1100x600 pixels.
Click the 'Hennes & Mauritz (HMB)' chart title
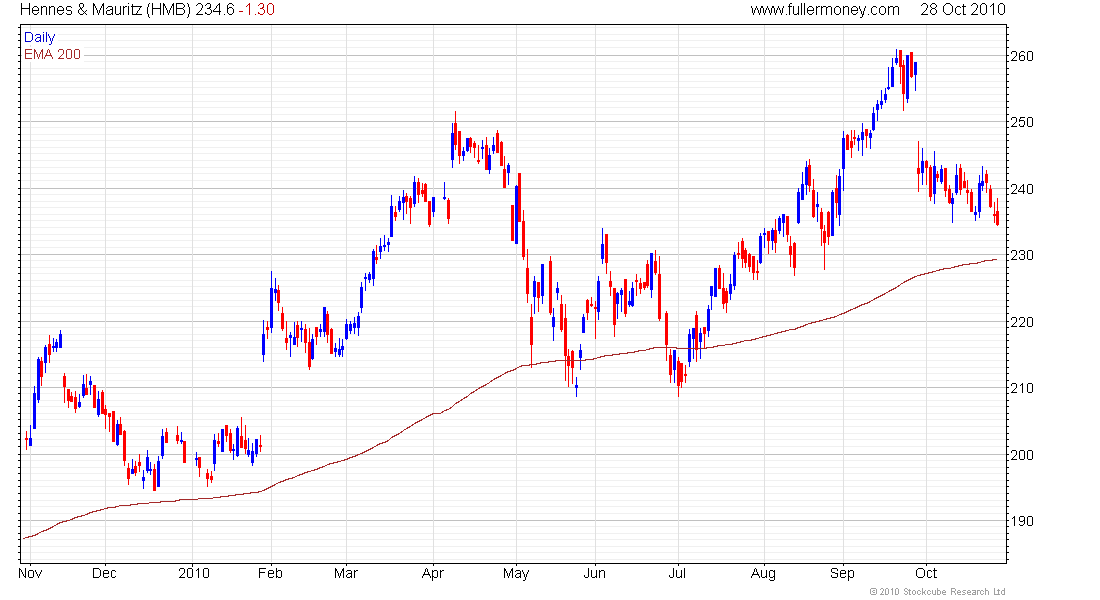(x=105, y=10)
